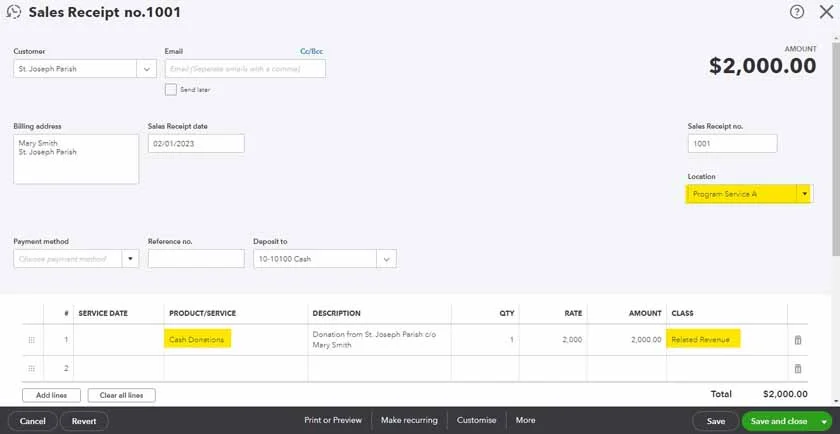Click Save and close button
Image resolution: width=840 pixels, height=434 pixels.
click(x=779, y=422)
